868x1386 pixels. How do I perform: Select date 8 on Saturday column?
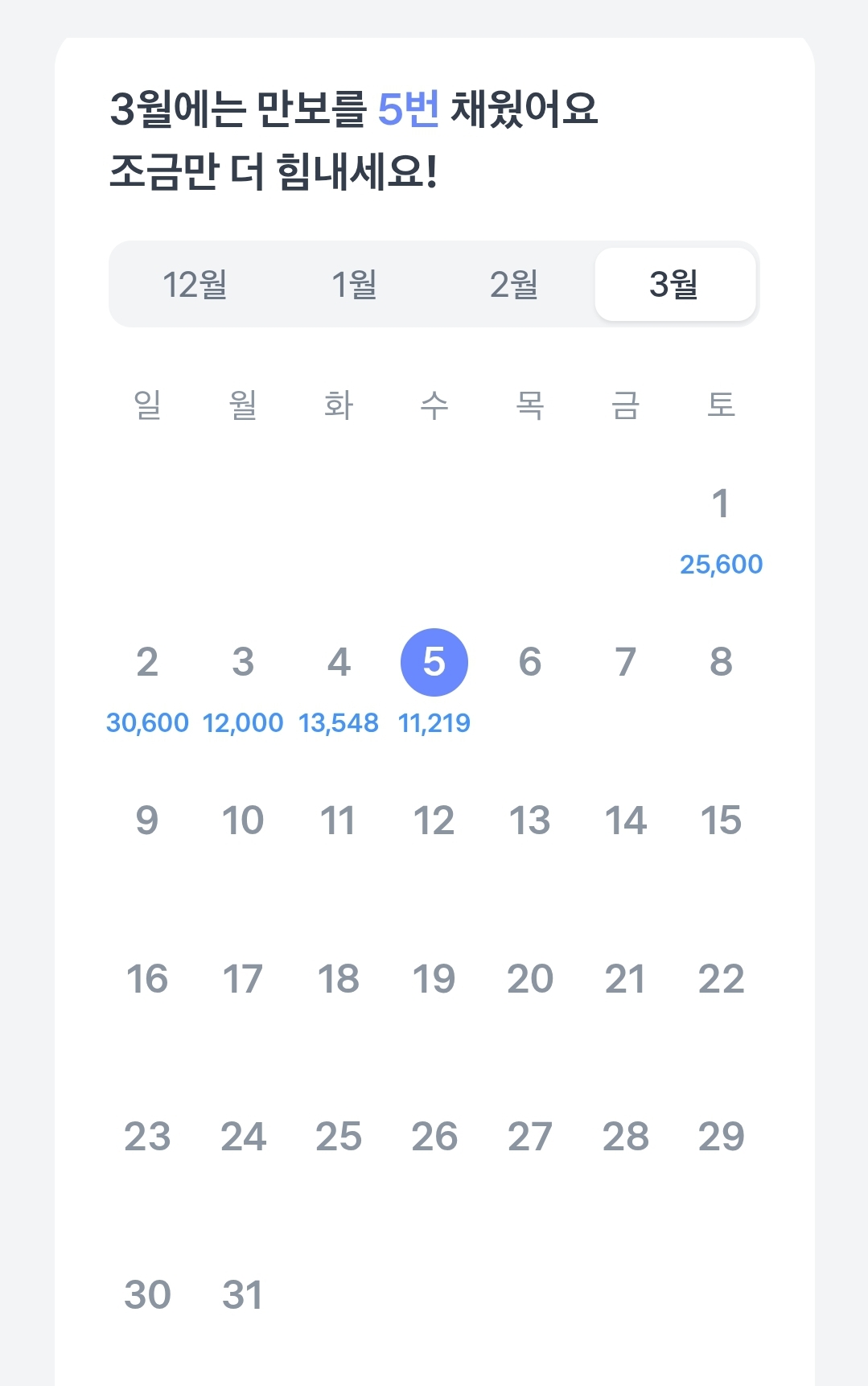click(721, 662)
